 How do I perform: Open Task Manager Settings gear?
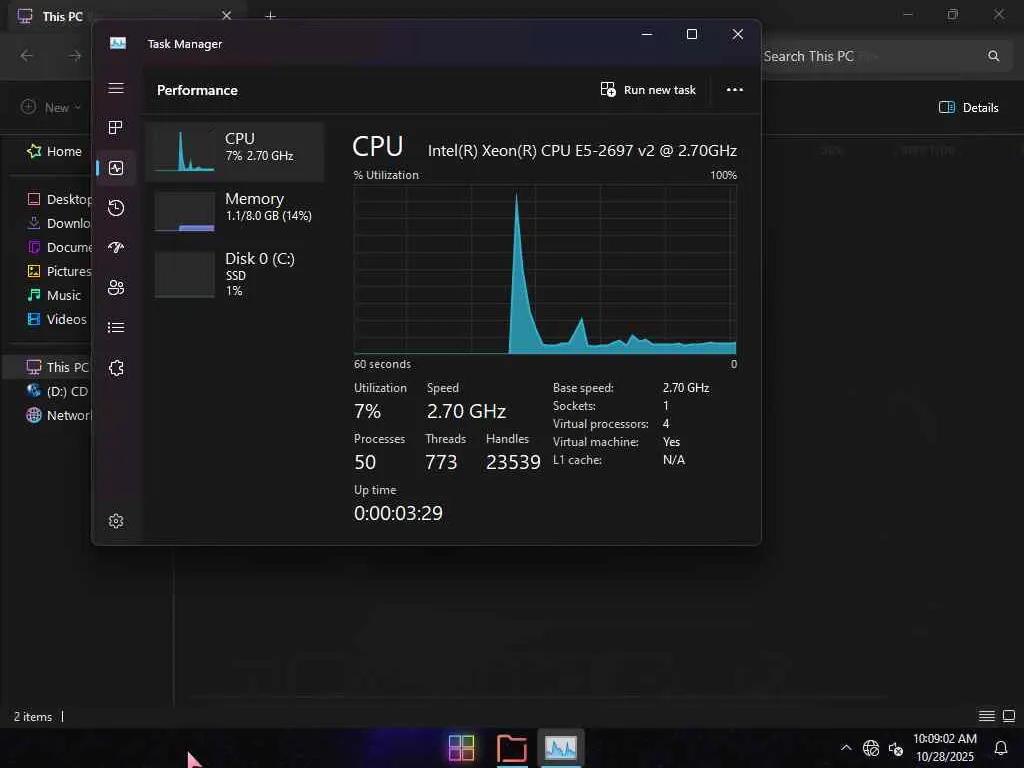pos(116,520)
